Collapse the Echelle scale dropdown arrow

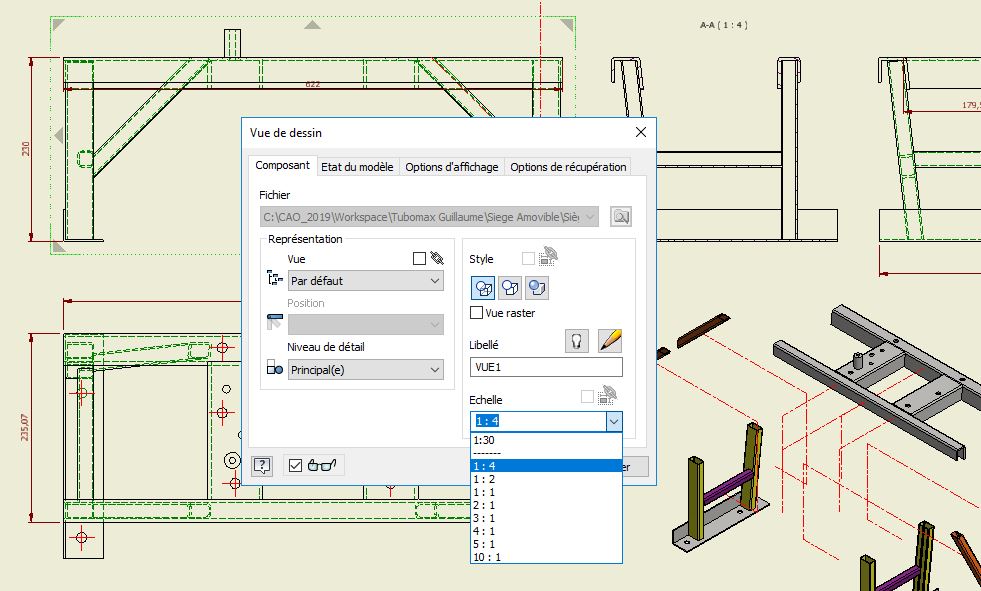coord(613,422)
